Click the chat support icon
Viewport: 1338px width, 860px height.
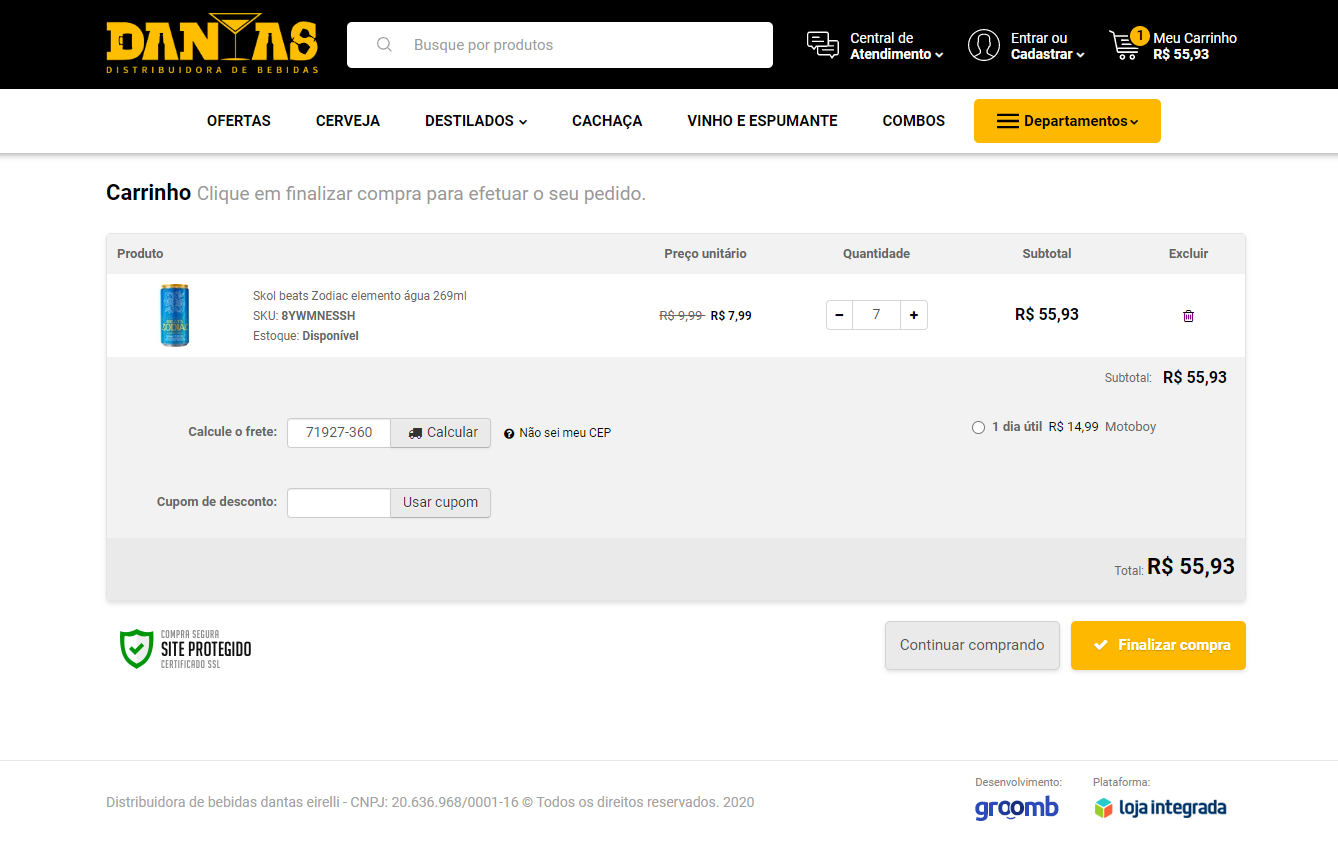pyautogui.click(x=823, y=45)
